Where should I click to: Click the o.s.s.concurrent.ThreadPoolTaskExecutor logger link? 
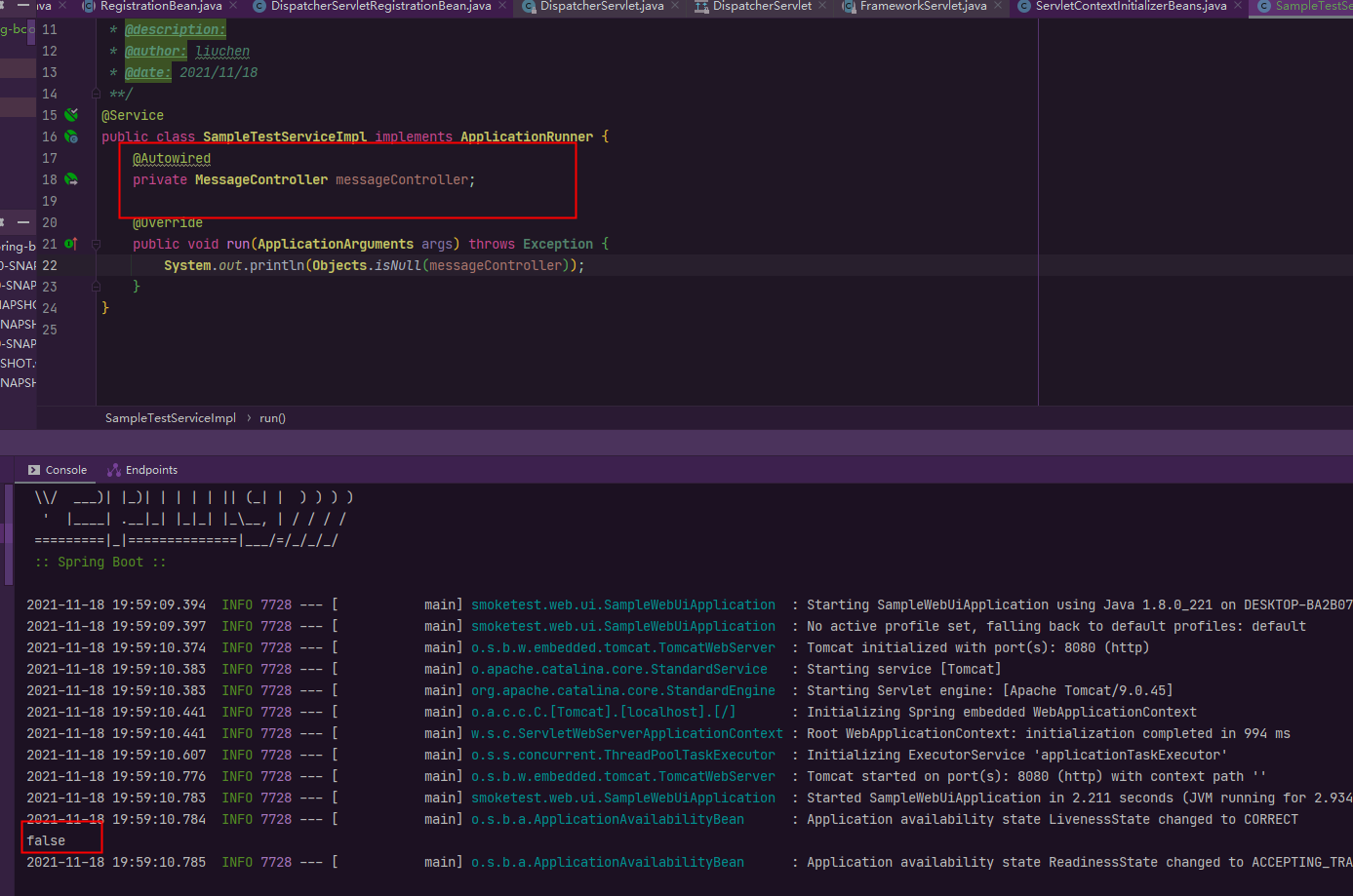click(623, 755)
